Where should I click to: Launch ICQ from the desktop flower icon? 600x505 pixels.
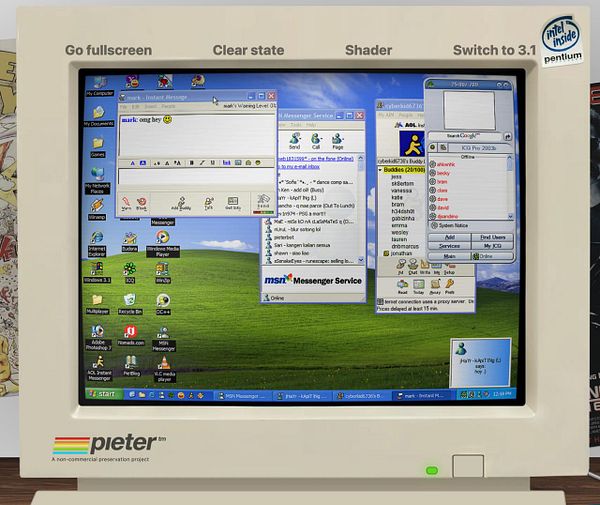point(130,272)
